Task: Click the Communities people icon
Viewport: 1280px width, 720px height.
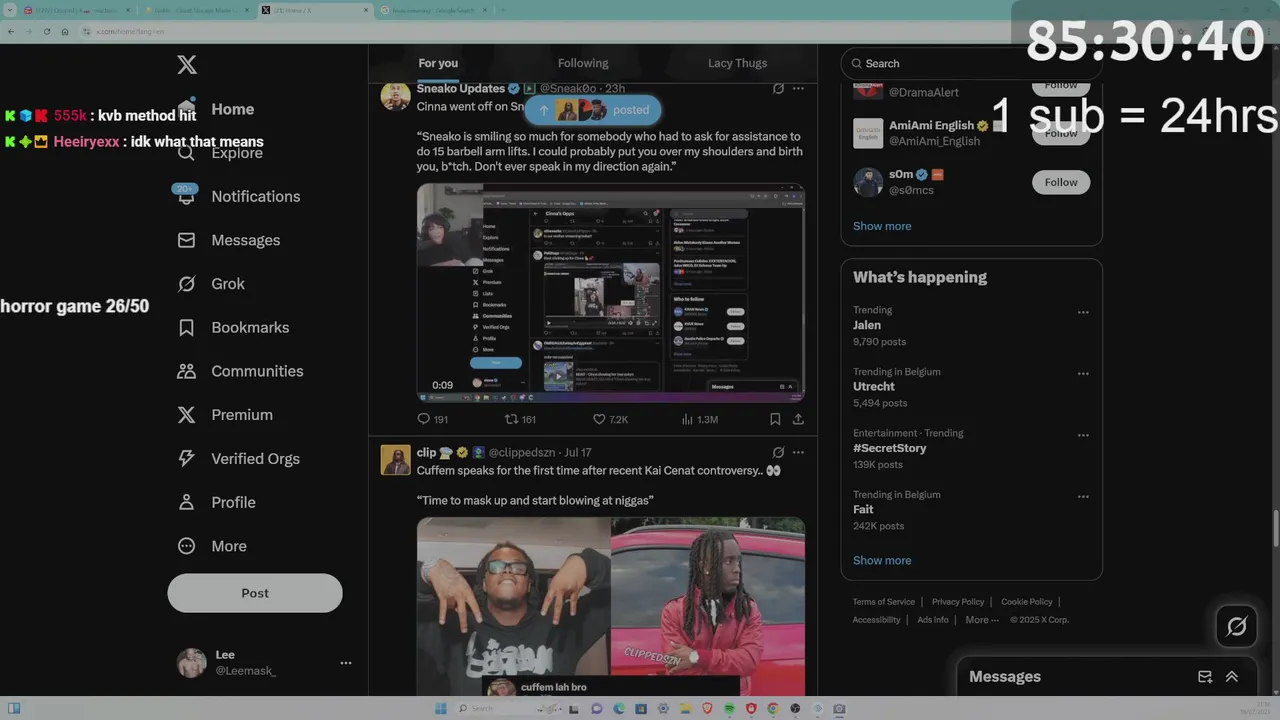Action: tap(186, 371)
